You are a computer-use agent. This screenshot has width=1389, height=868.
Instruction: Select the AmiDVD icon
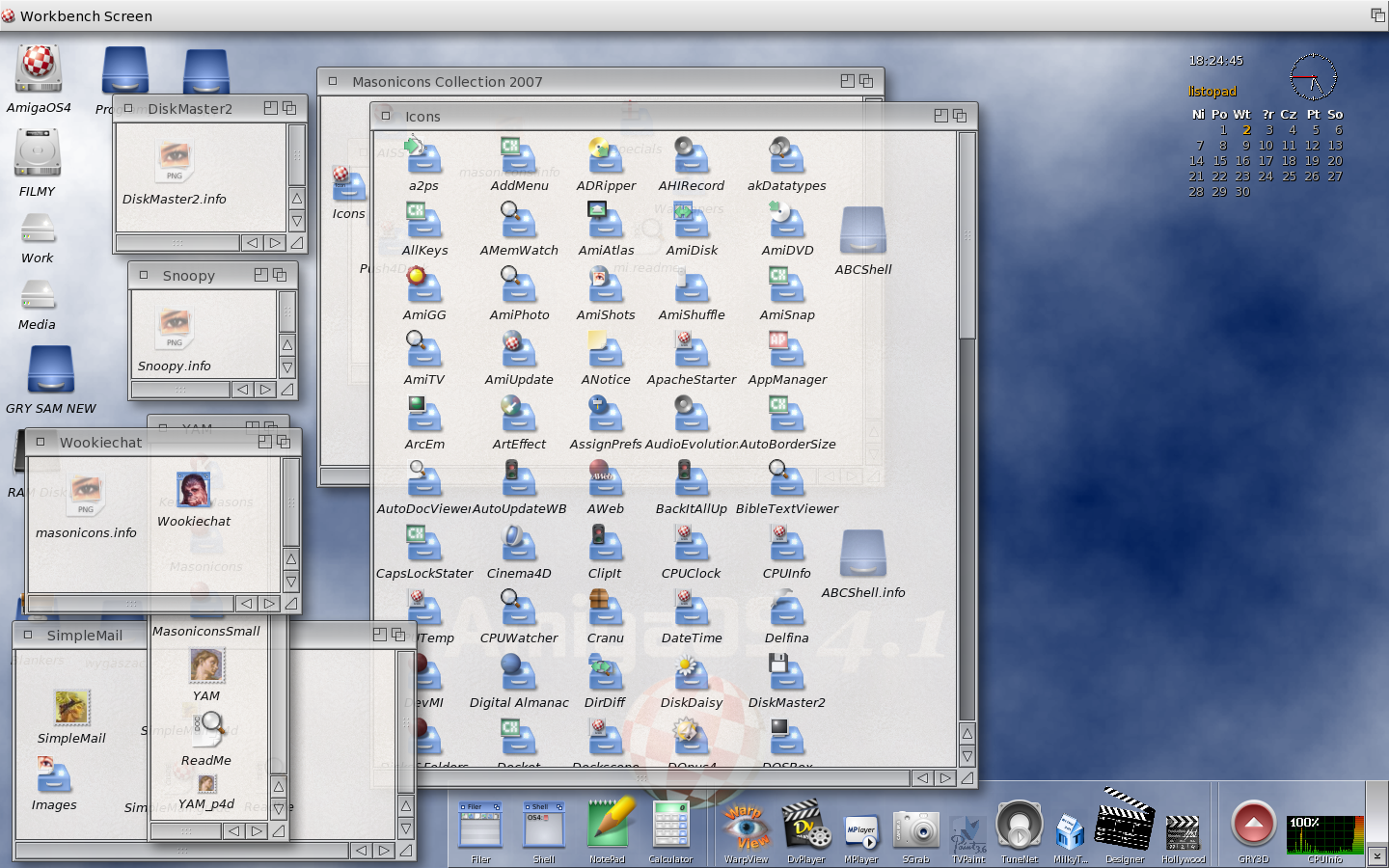(x=786, y=221)
